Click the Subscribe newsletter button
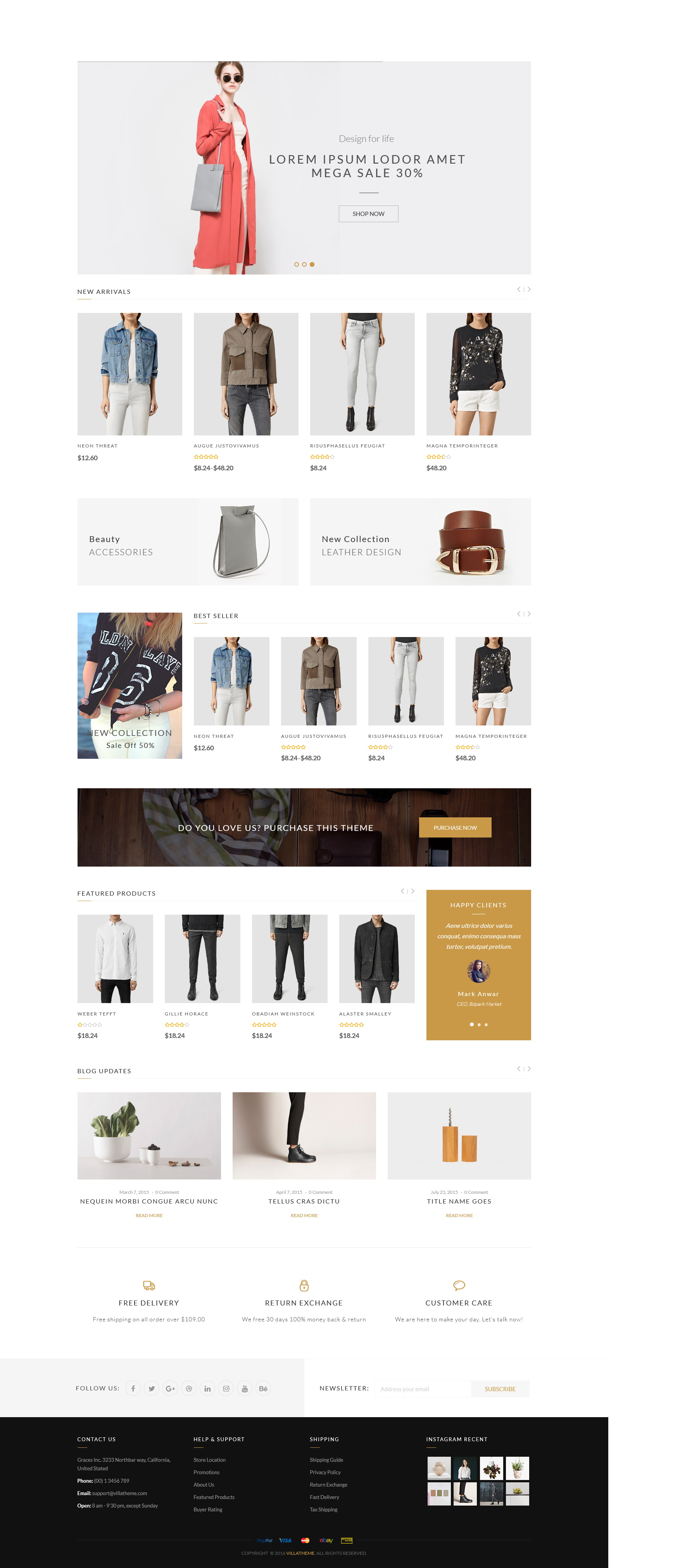Image resolution: width=680 pixels, height=1568 pixels. point(500,1389)
